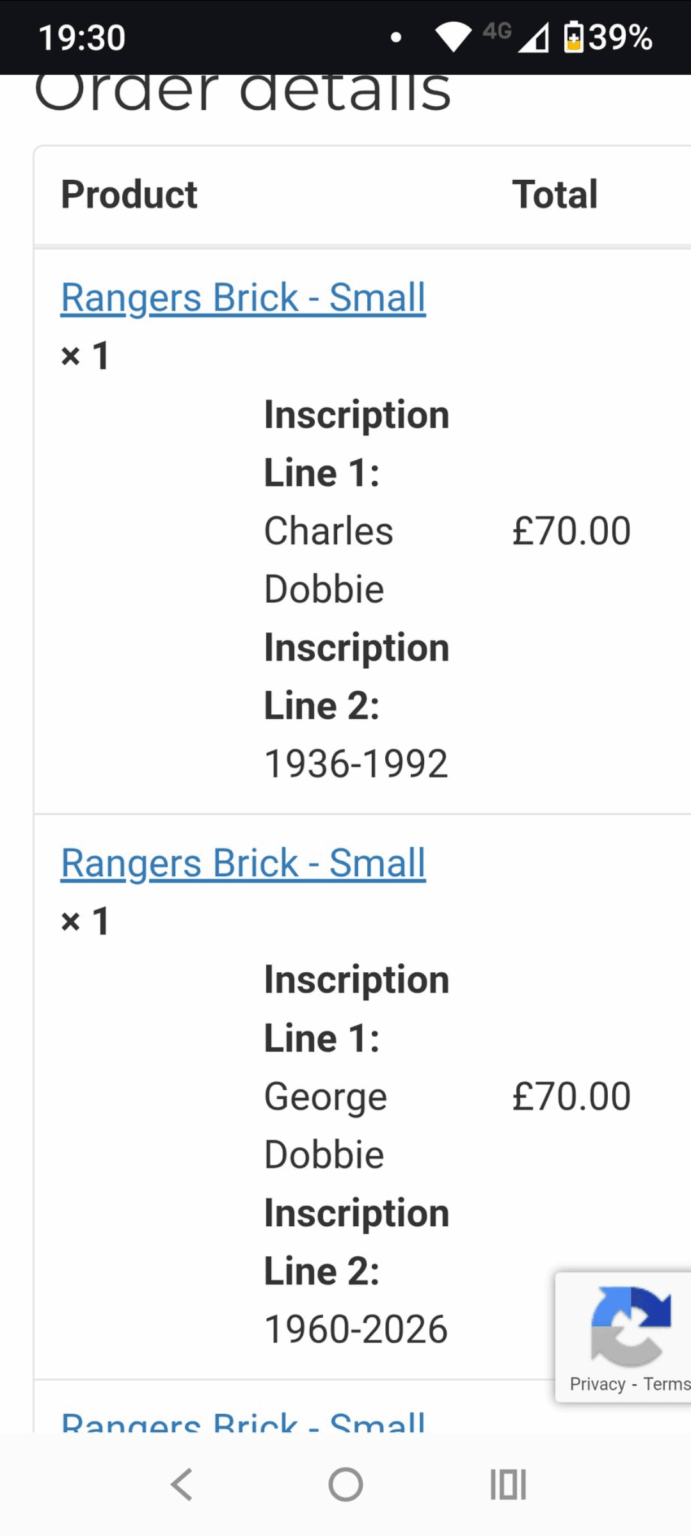Tap the notification dot in the status bar
Screen dimensions: 691x1536
tap(396, 37)
